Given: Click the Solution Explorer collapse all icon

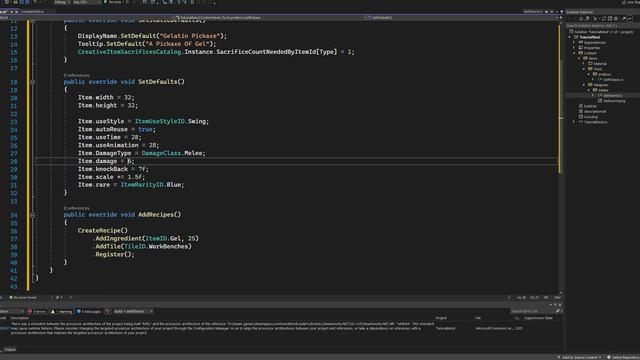Looking at the screenshot, I should click(610, 19).
